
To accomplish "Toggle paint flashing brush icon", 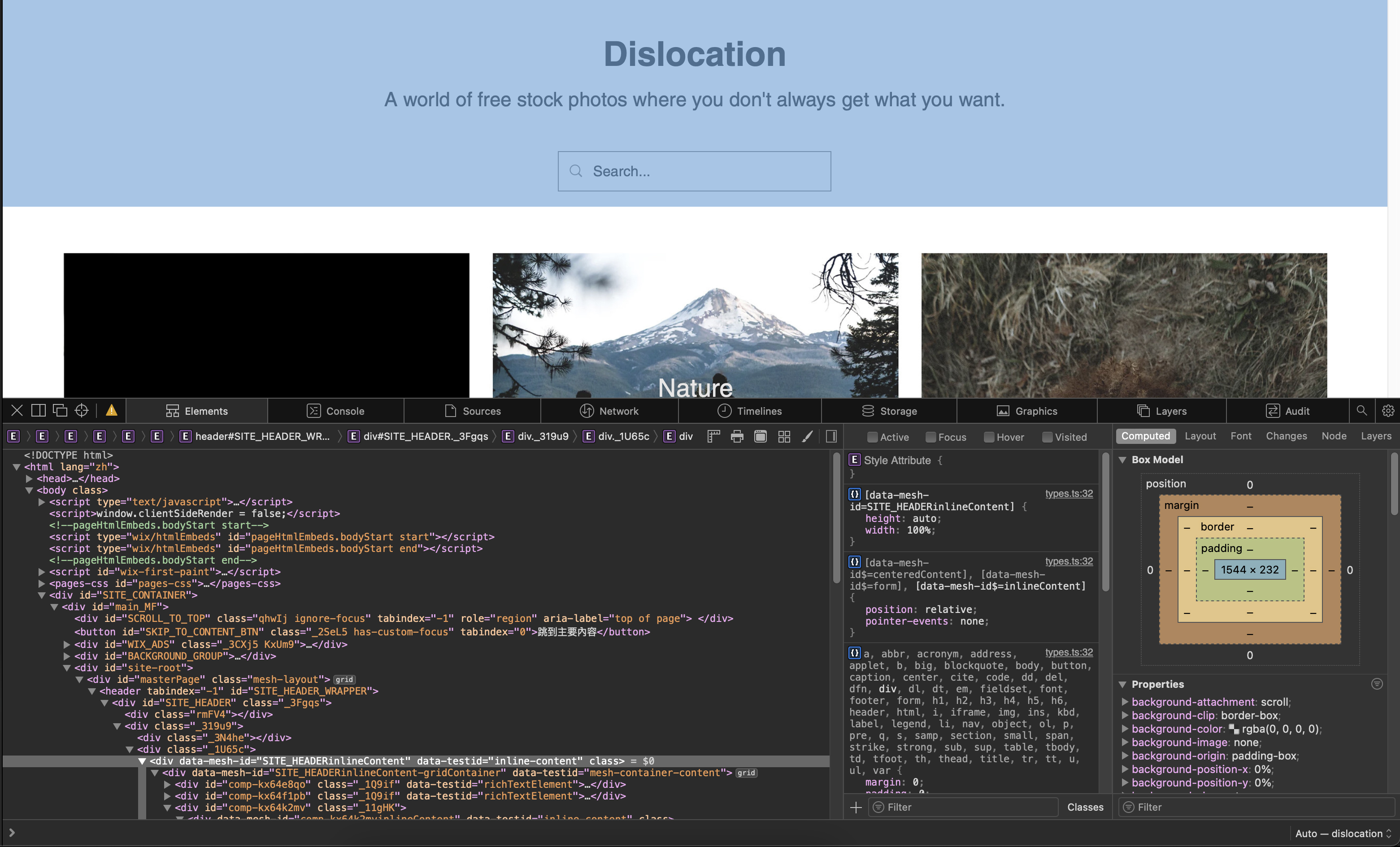I will (807, 436).
